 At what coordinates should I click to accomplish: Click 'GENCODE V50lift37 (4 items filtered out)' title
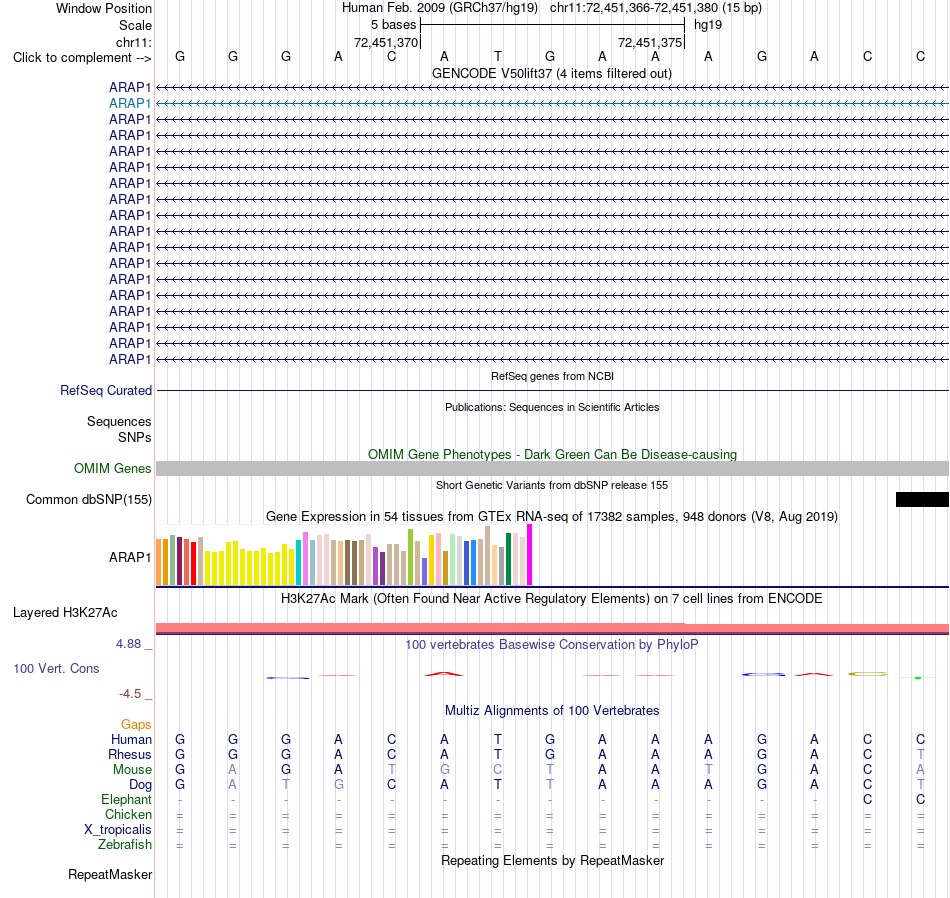pos(551,73)
